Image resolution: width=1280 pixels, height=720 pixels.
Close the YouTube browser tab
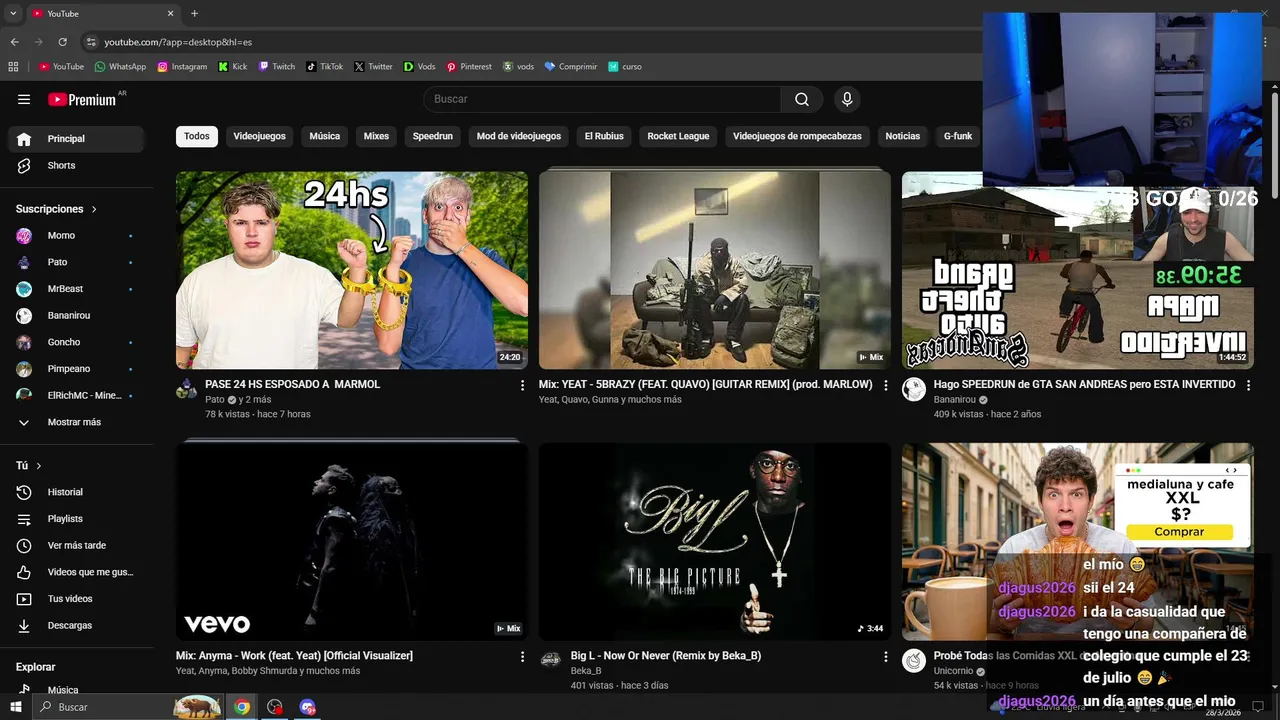pos(170,14)
